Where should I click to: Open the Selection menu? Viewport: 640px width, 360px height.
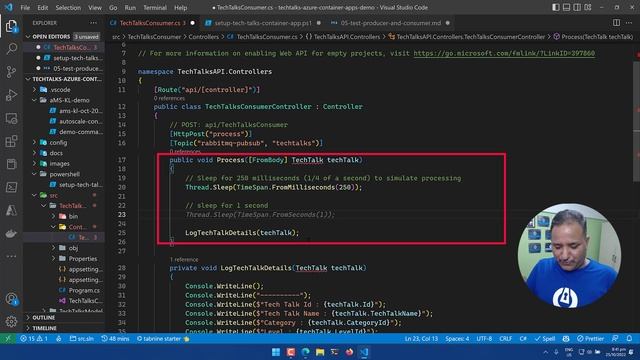(68, 7)
